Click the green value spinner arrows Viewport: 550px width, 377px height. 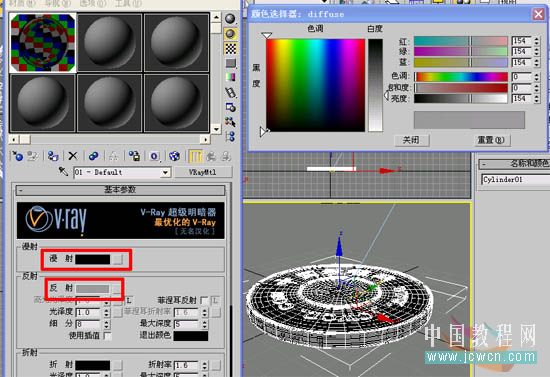point(537,52)
